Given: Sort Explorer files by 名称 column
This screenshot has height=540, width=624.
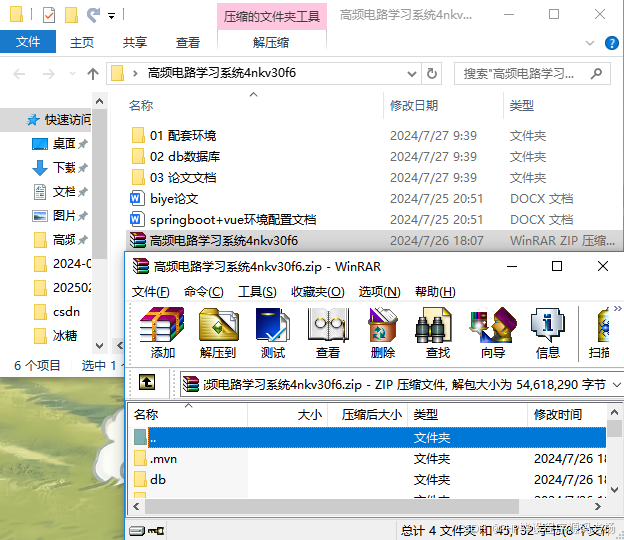Looking at the screenshot, I should (x=141, y=105).
